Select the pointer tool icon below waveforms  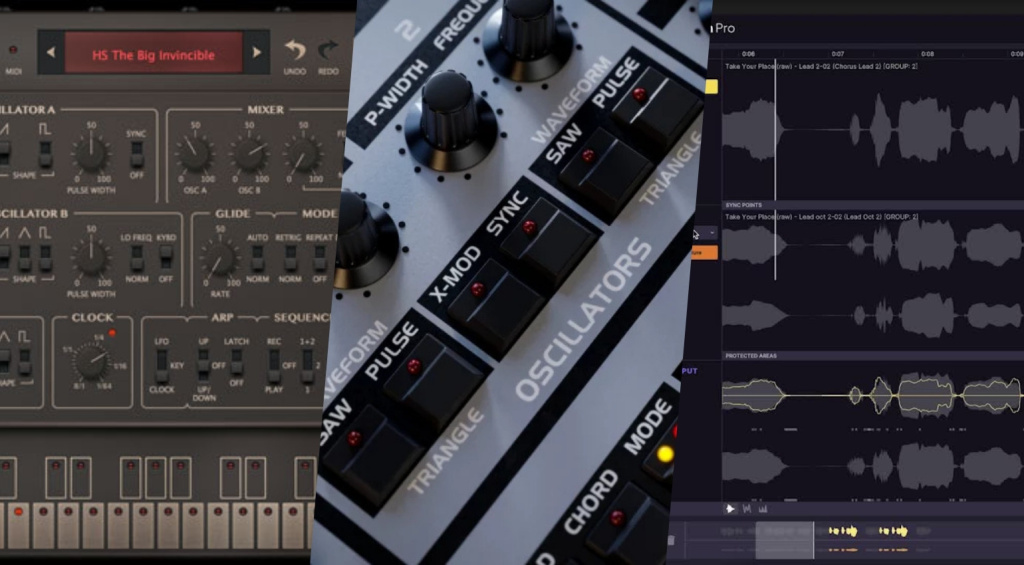[730, 509]
